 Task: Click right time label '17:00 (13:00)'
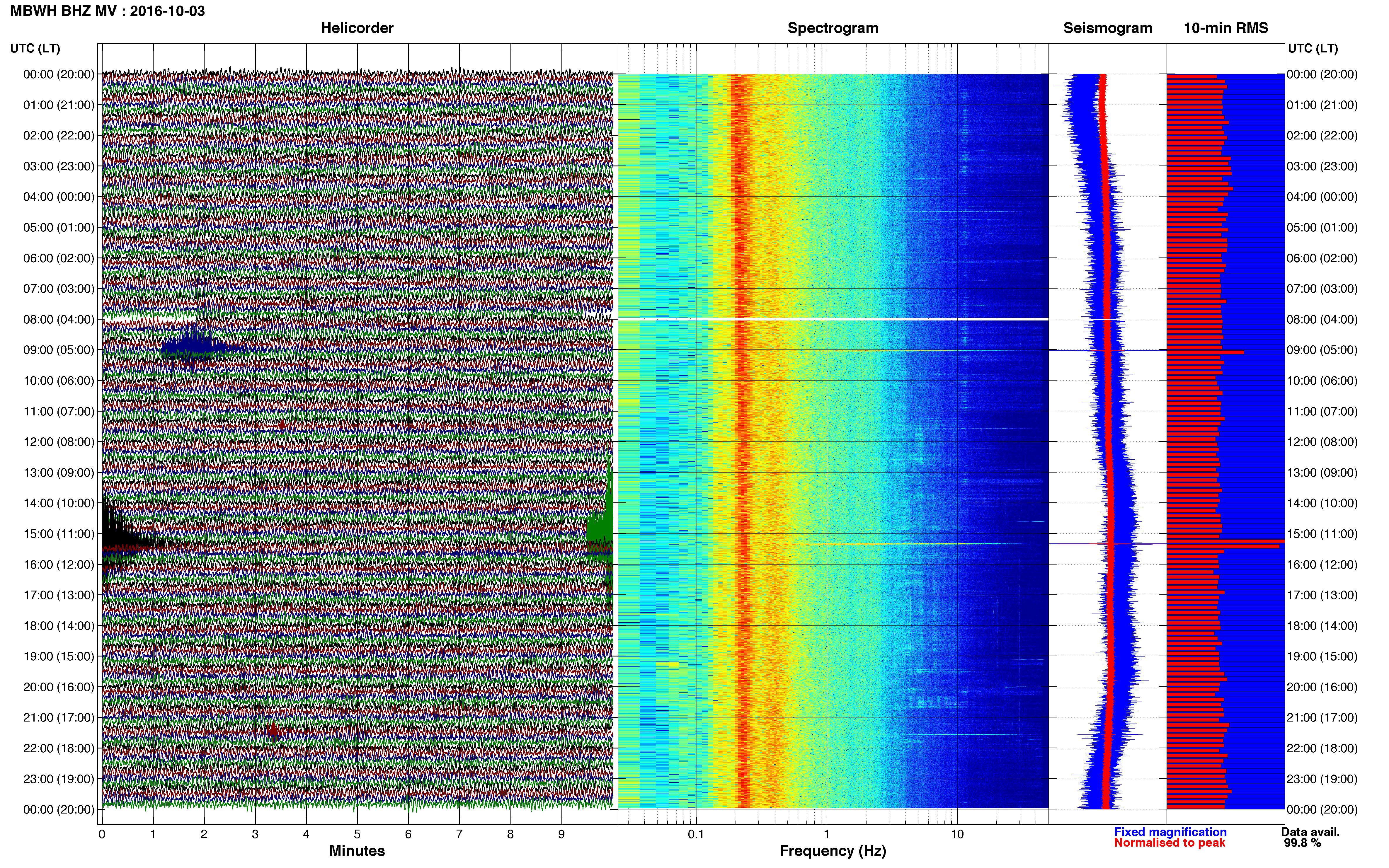(1322, 595)
